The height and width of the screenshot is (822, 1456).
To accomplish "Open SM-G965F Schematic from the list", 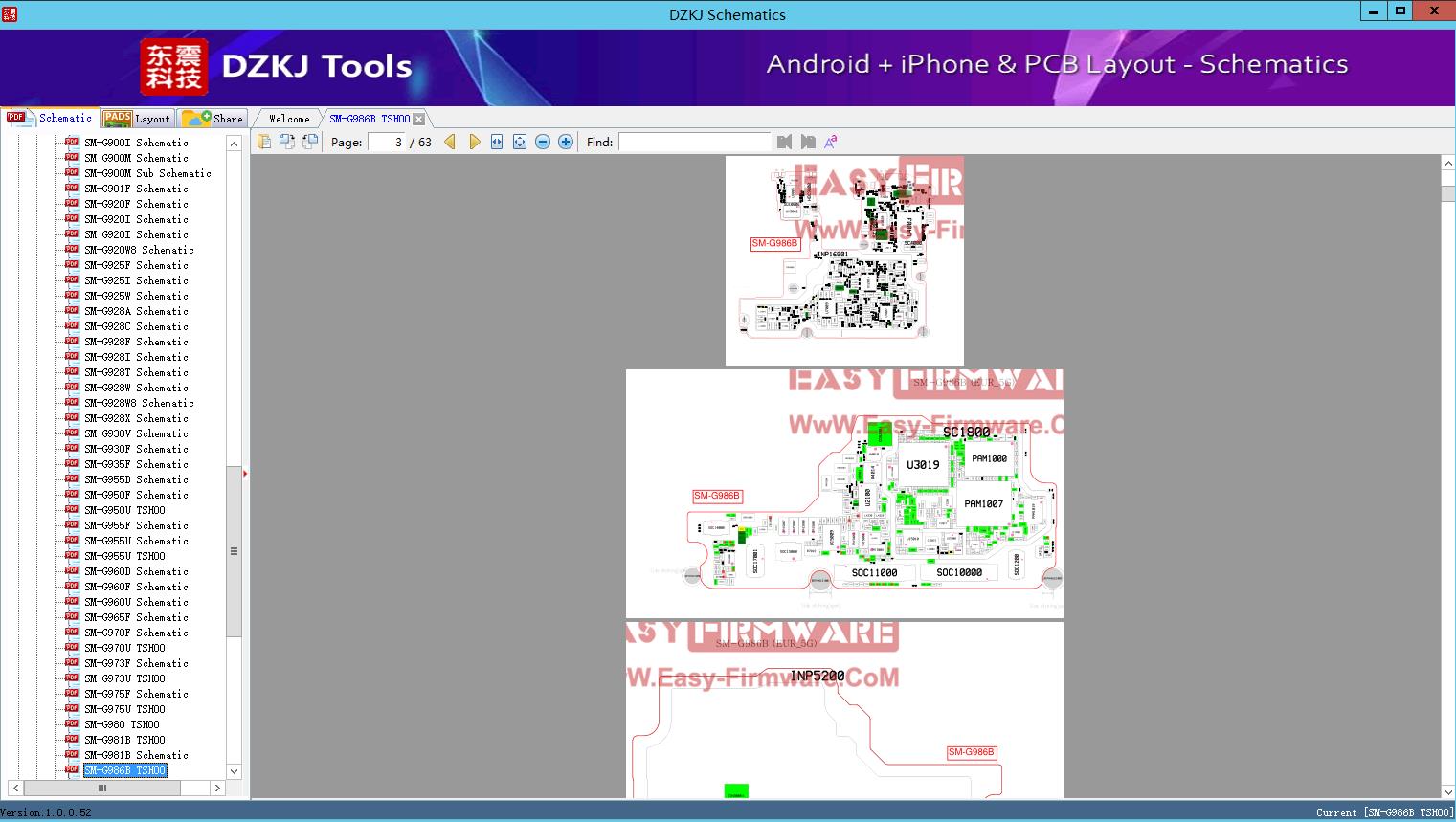I will [136, 617].
